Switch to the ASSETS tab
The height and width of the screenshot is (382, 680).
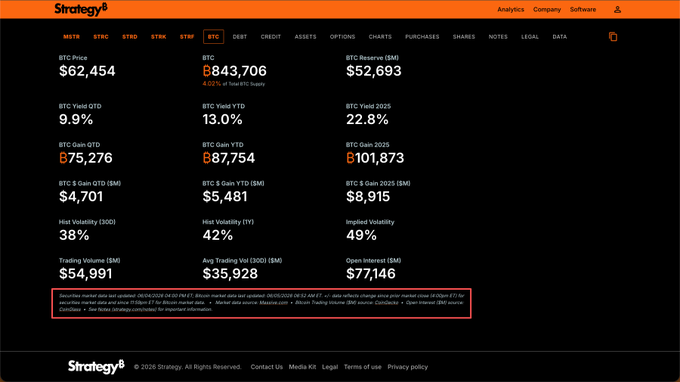click(x=305, y=37)
